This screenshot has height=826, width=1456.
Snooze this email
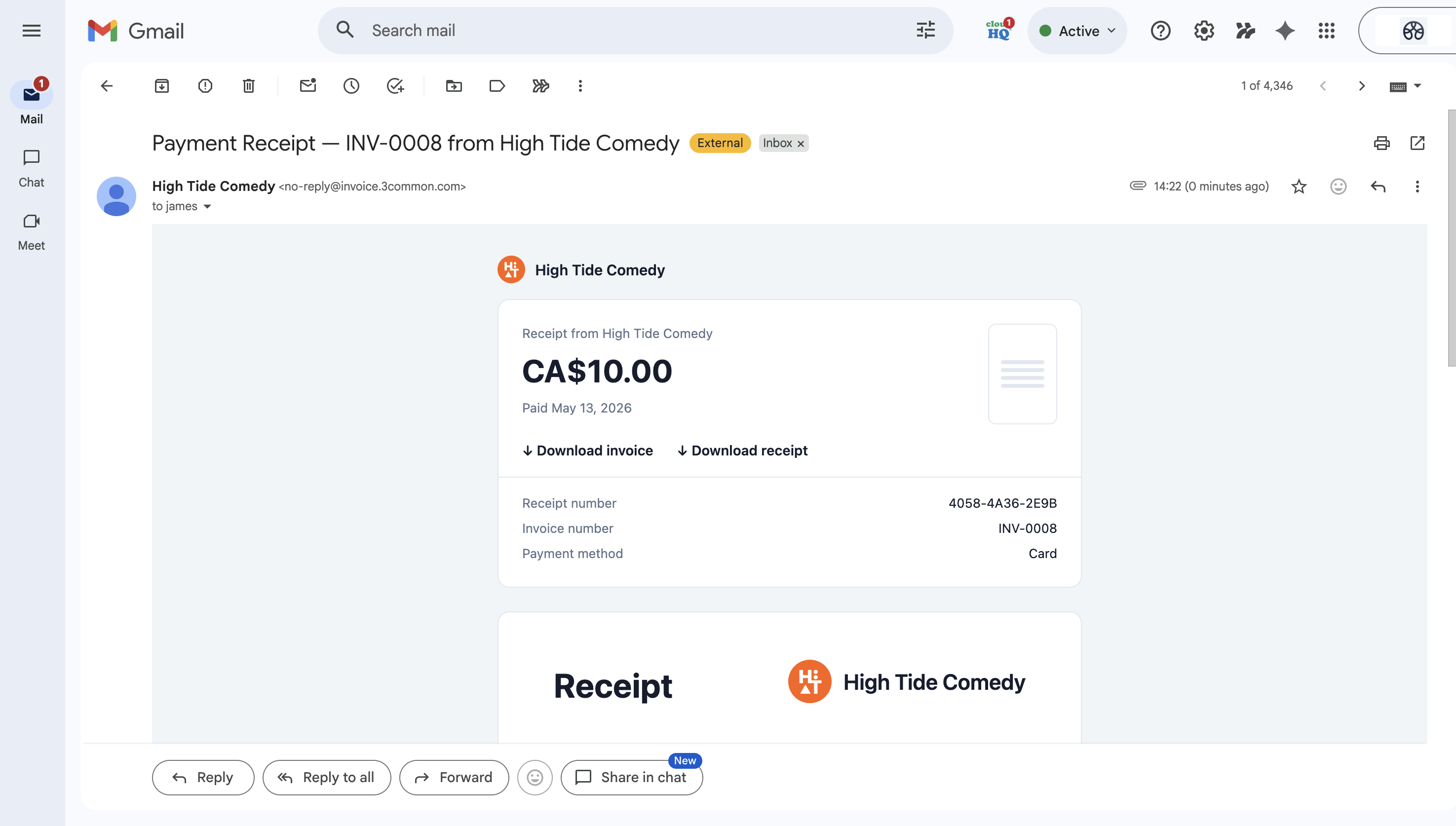tap(351, 86)
